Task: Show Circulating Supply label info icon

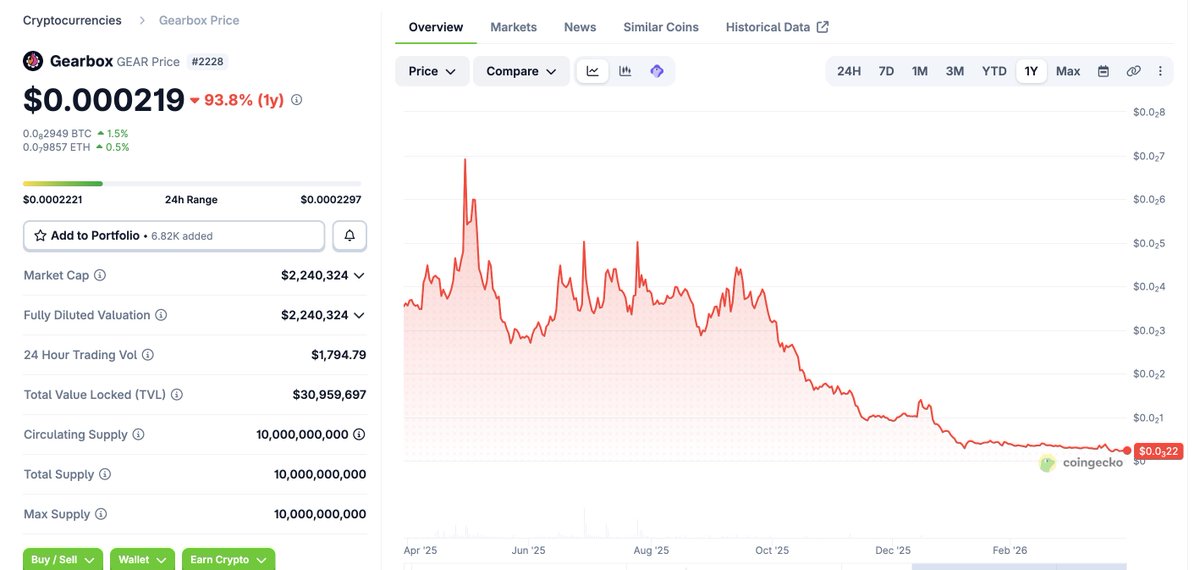Action: pos(138,435)
